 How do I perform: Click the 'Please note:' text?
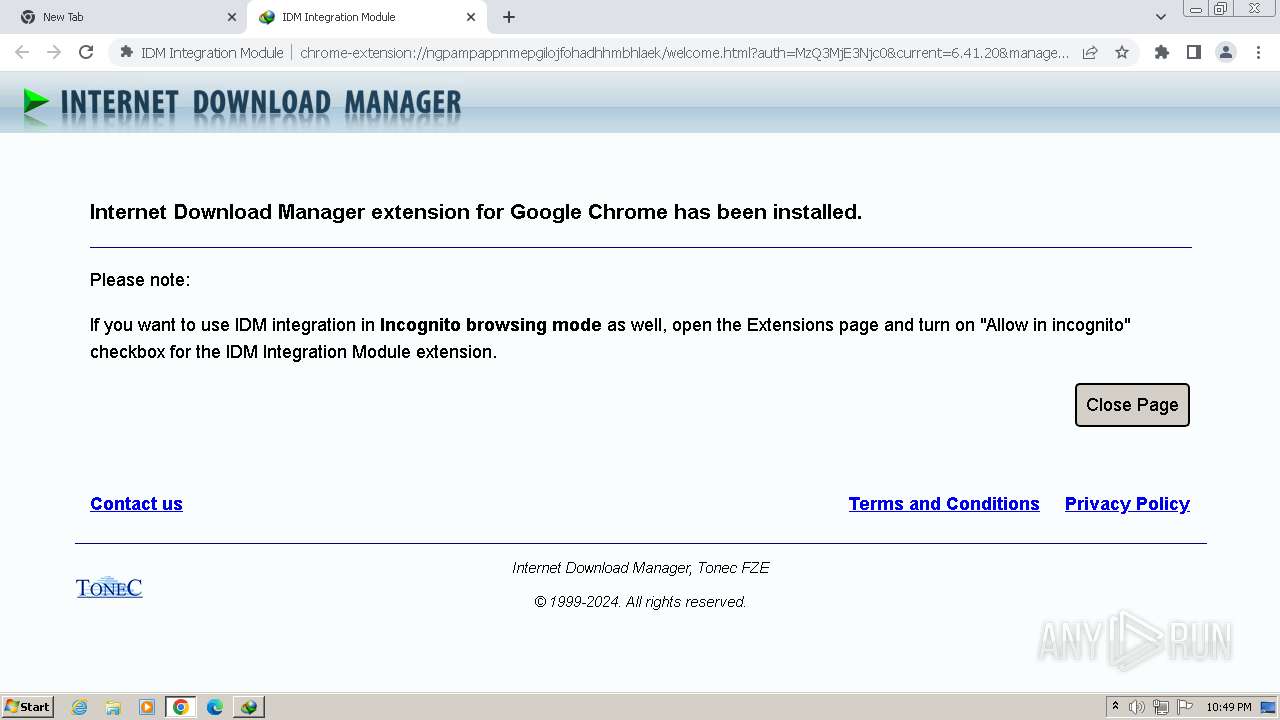(140, 280)
